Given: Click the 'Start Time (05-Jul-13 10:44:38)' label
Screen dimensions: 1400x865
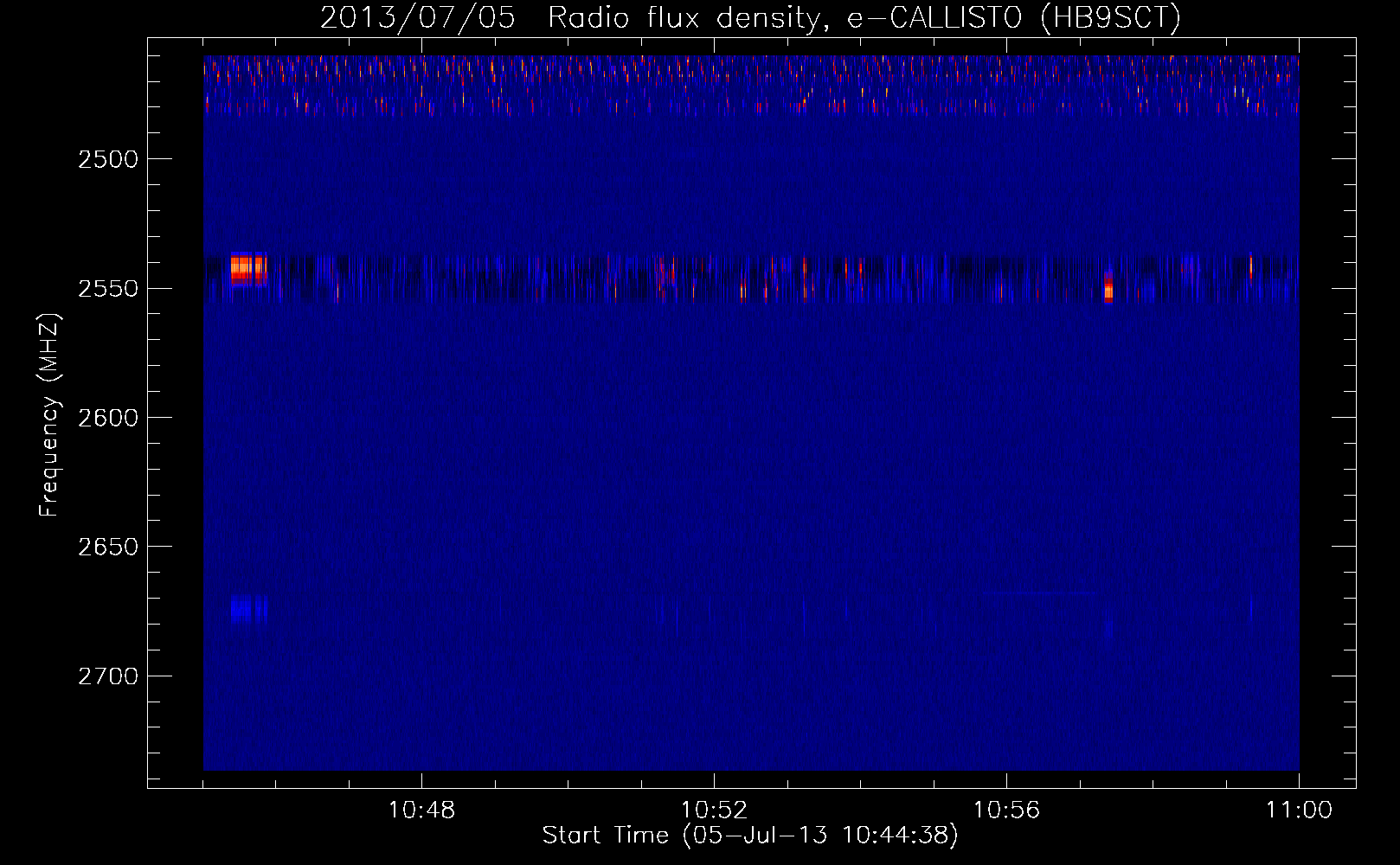Looking at the screenshot, I should 750,836.
